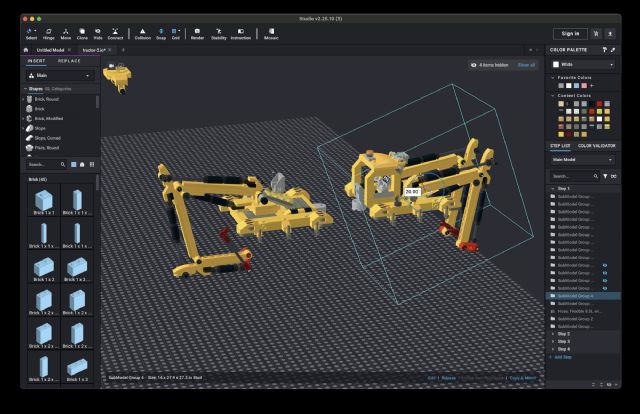Choose the Connect tool
Screen dimensions: 640x414
tap(115, 32)
